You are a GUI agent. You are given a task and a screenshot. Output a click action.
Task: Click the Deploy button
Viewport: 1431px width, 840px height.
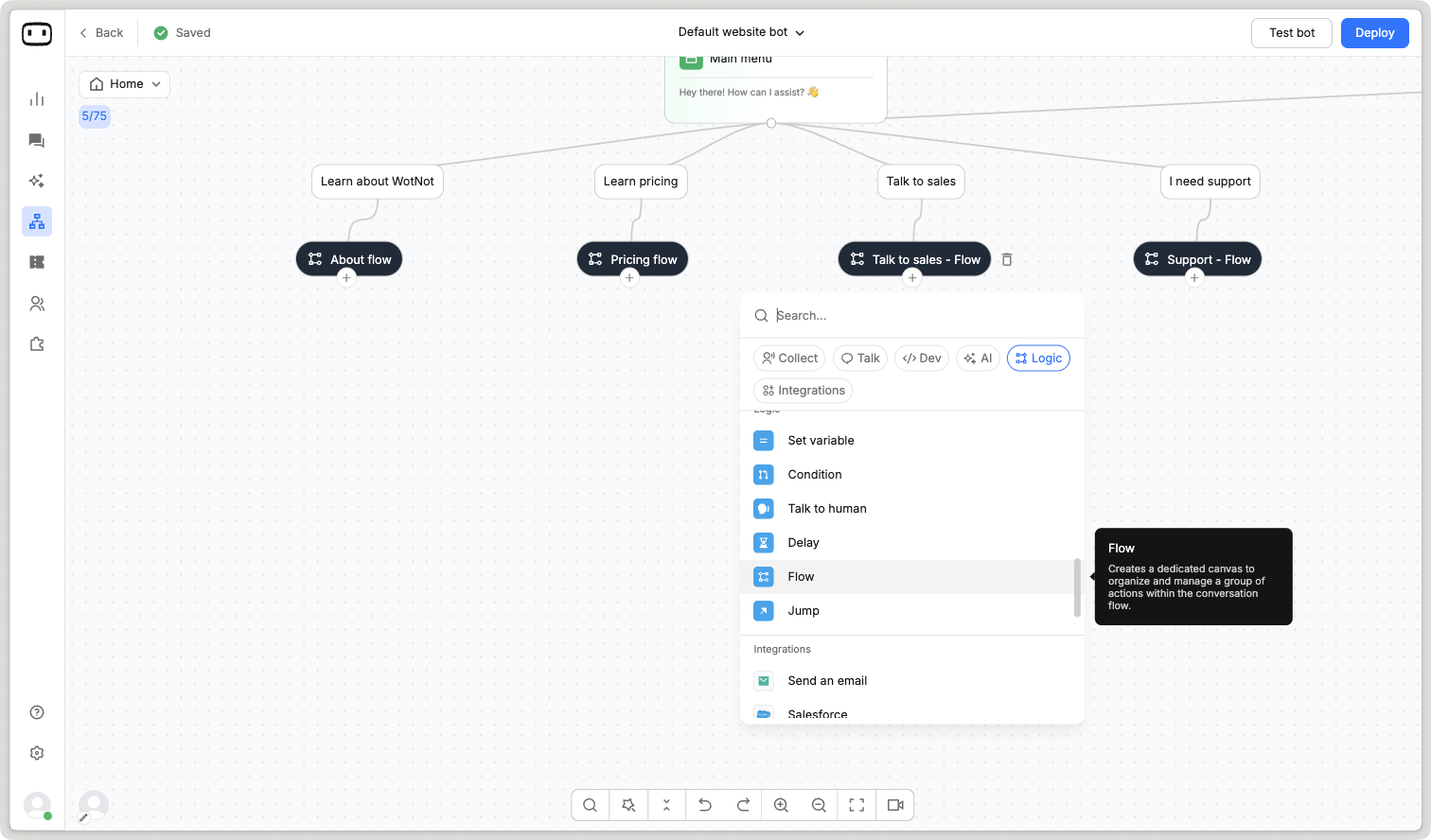pyautogui.click(x=1374, y=33)
